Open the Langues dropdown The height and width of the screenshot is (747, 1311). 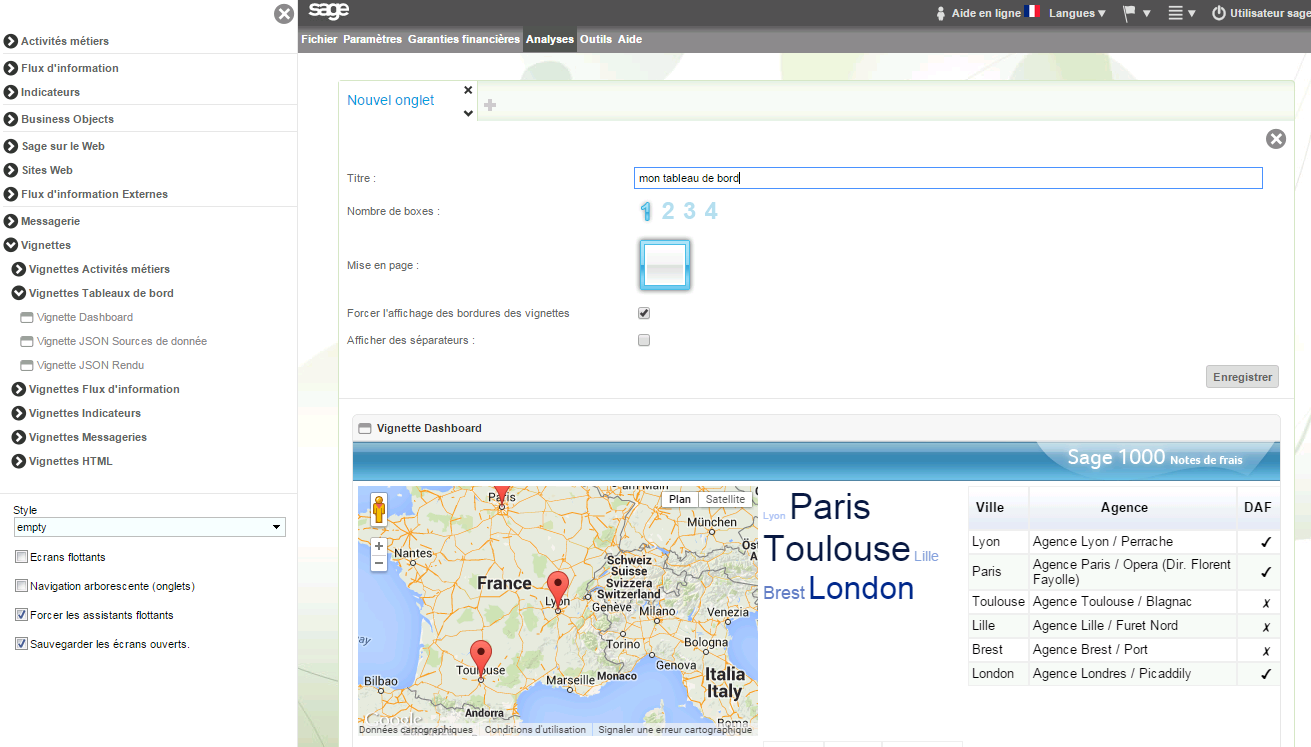click(1077, 13)
